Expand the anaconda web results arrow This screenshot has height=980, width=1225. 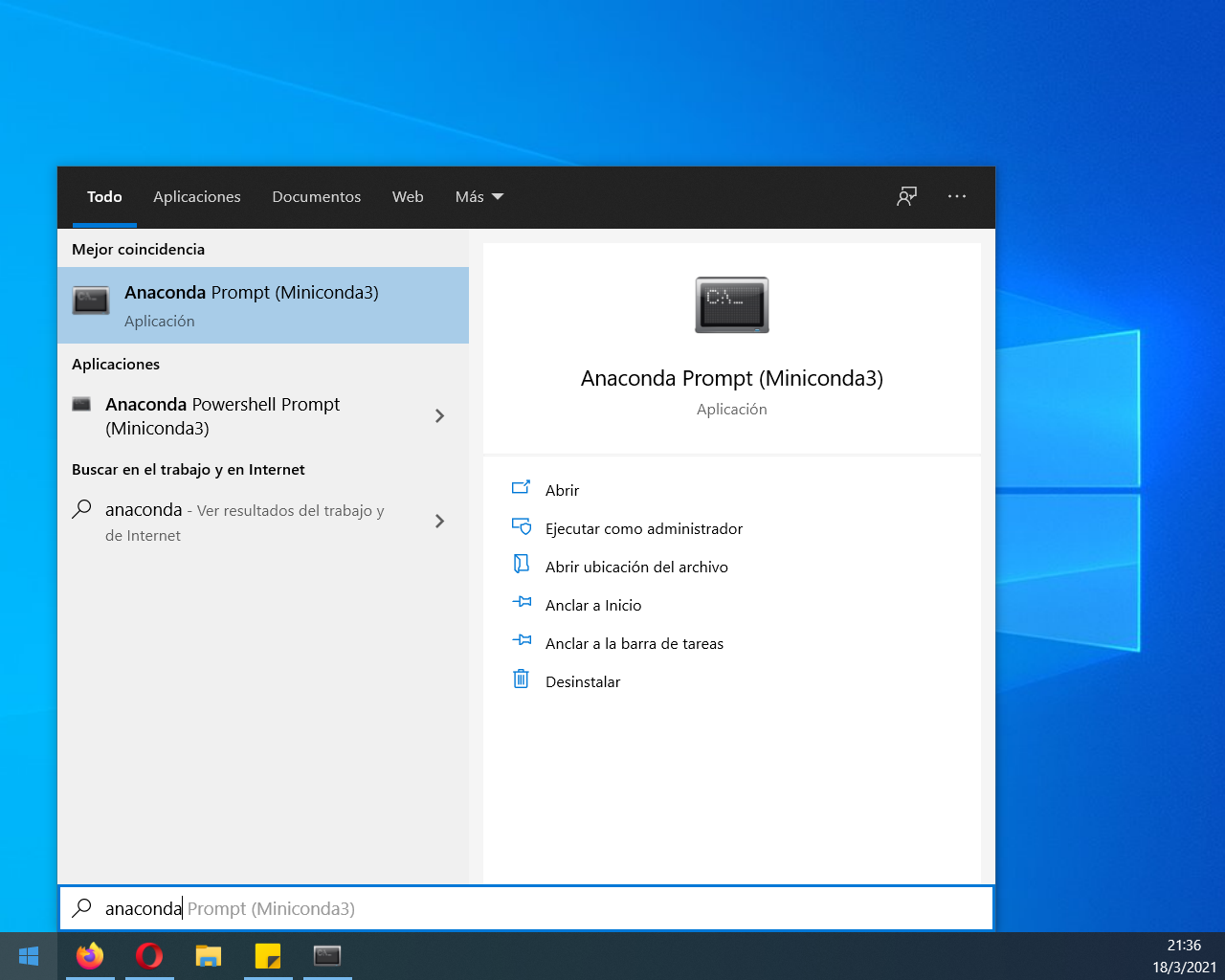[439, 522]
